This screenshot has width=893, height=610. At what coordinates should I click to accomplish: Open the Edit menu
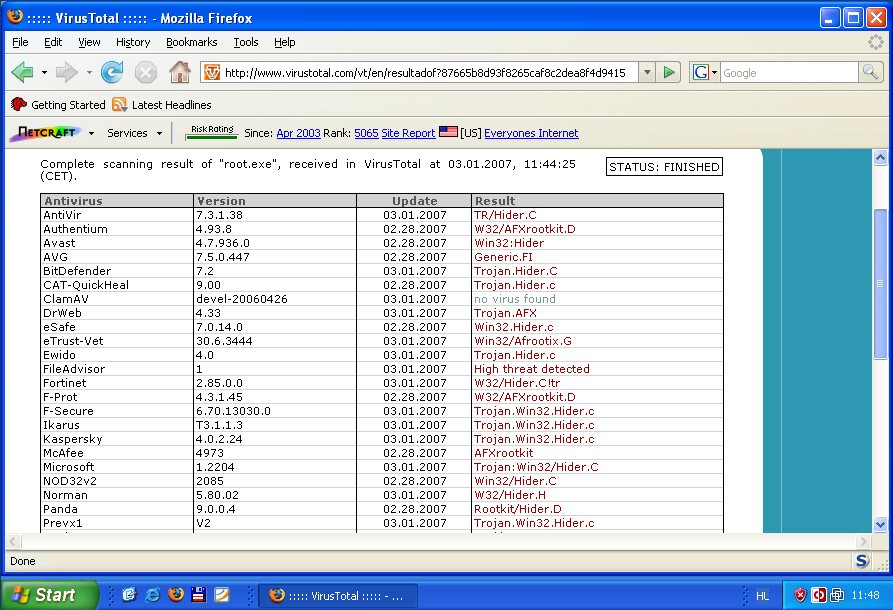click(53, 42)
